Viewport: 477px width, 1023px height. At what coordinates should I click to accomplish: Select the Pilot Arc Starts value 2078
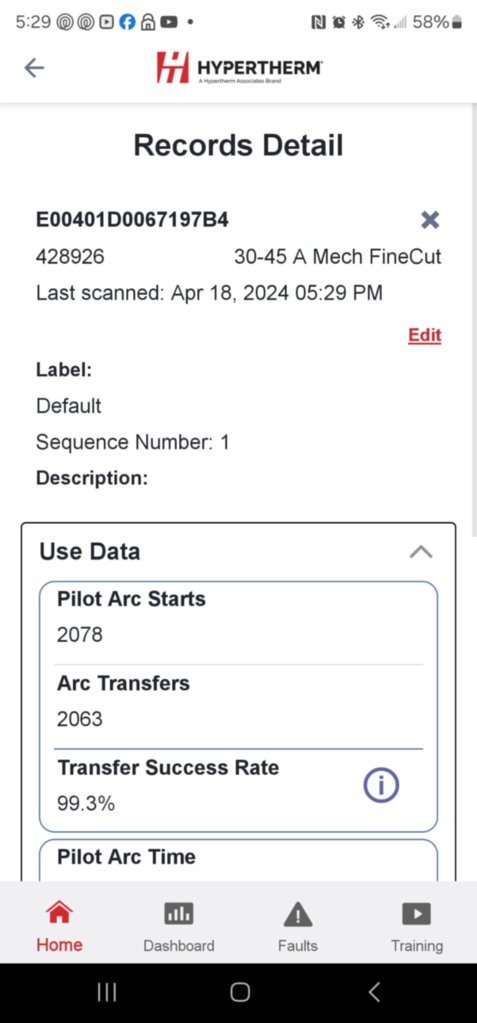click(80, 634)
